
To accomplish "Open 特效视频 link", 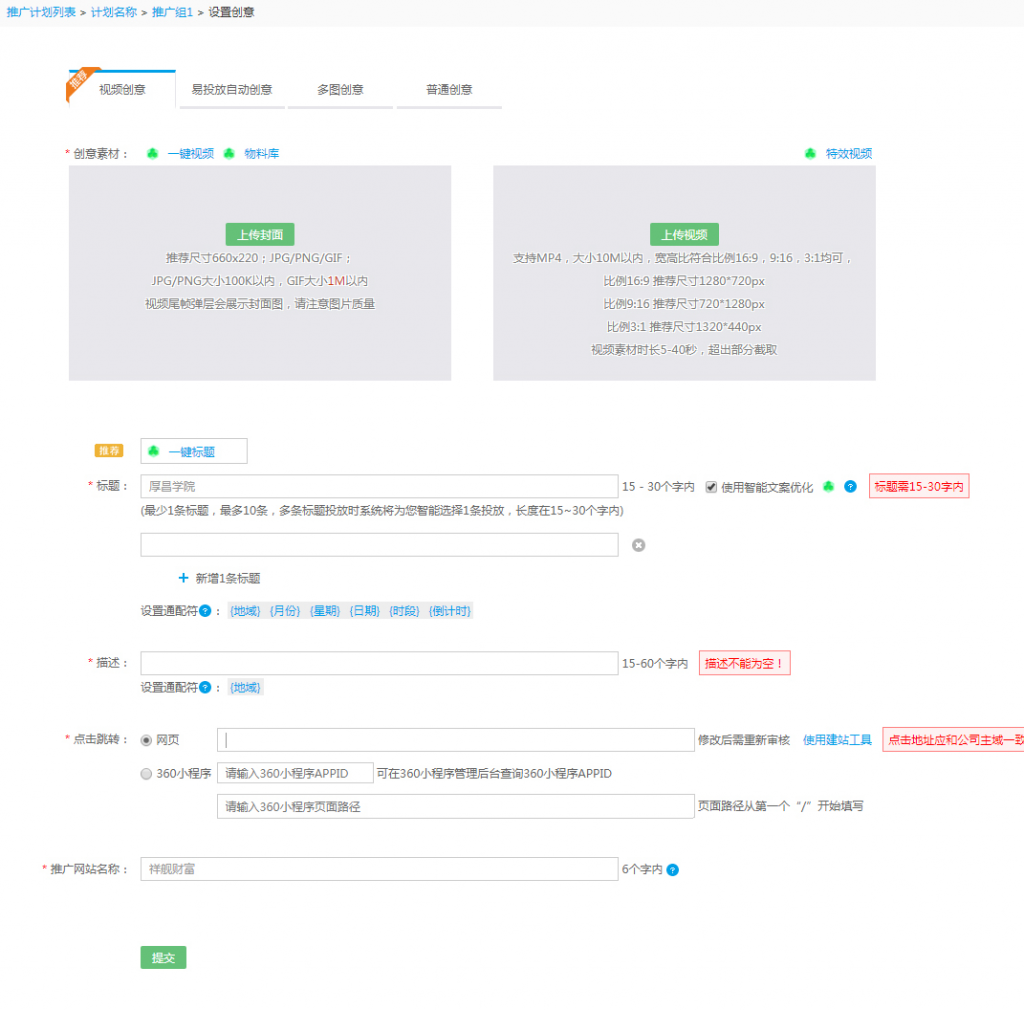I will pyautogui.click(x=848, y=153).
